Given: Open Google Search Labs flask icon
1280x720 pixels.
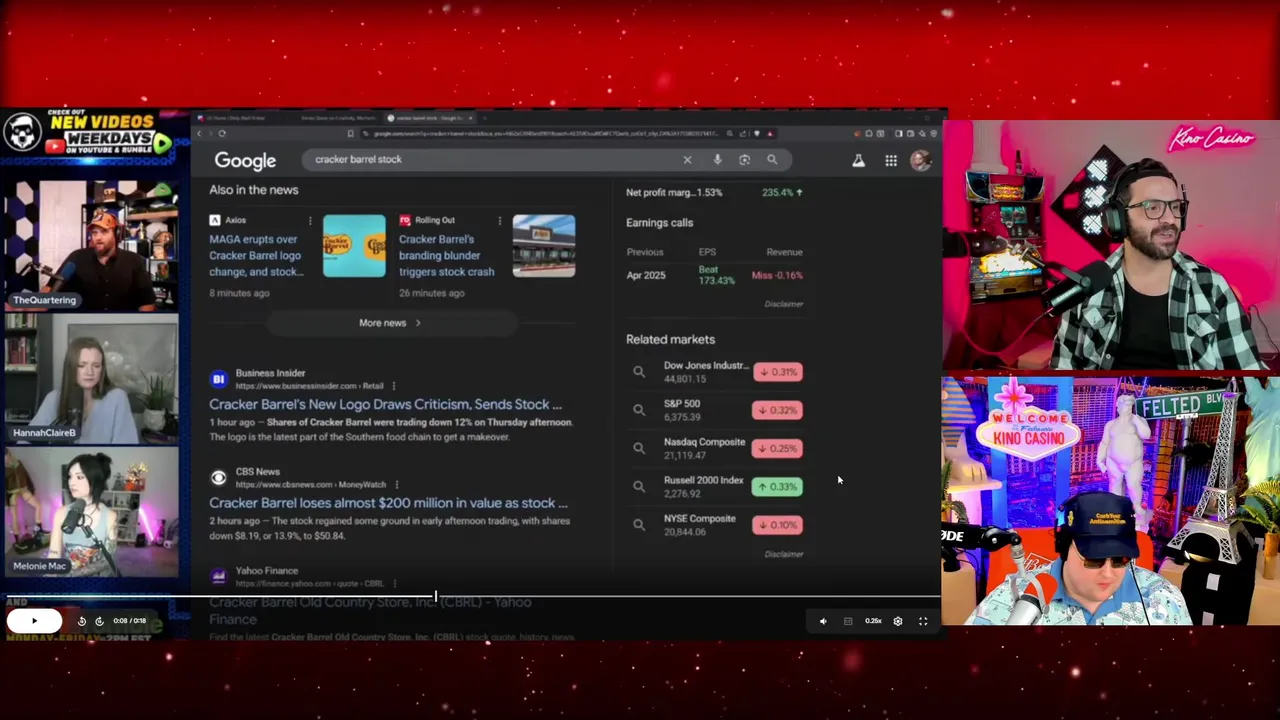Looking at the screenshot, I should pos(858,160).
